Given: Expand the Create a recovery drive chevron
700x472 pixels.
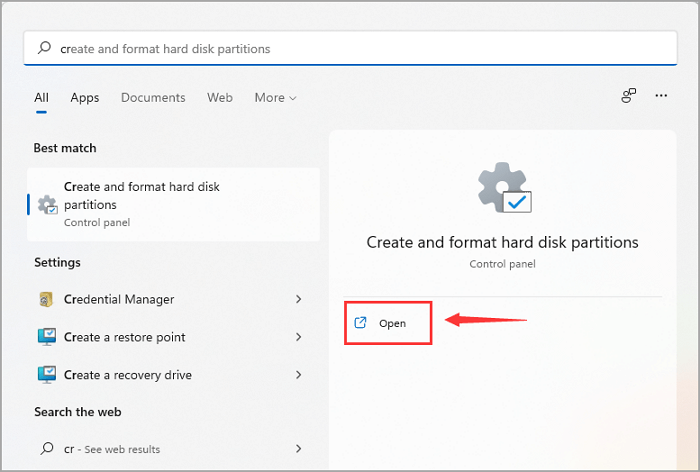Looking at the screenshot, I should (x=299, y=375).
